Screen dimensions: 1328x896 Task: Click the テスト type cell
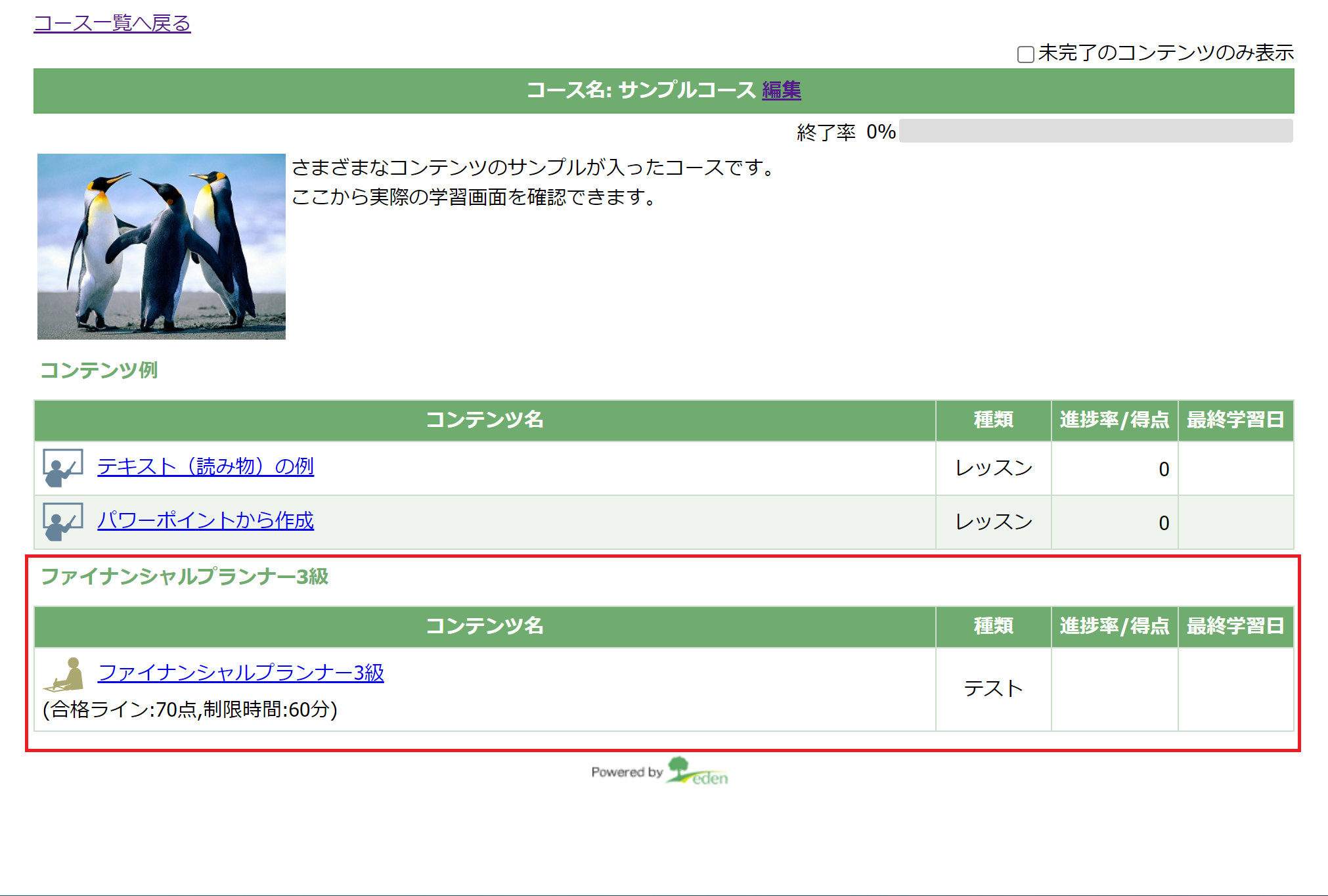(993, 689)
